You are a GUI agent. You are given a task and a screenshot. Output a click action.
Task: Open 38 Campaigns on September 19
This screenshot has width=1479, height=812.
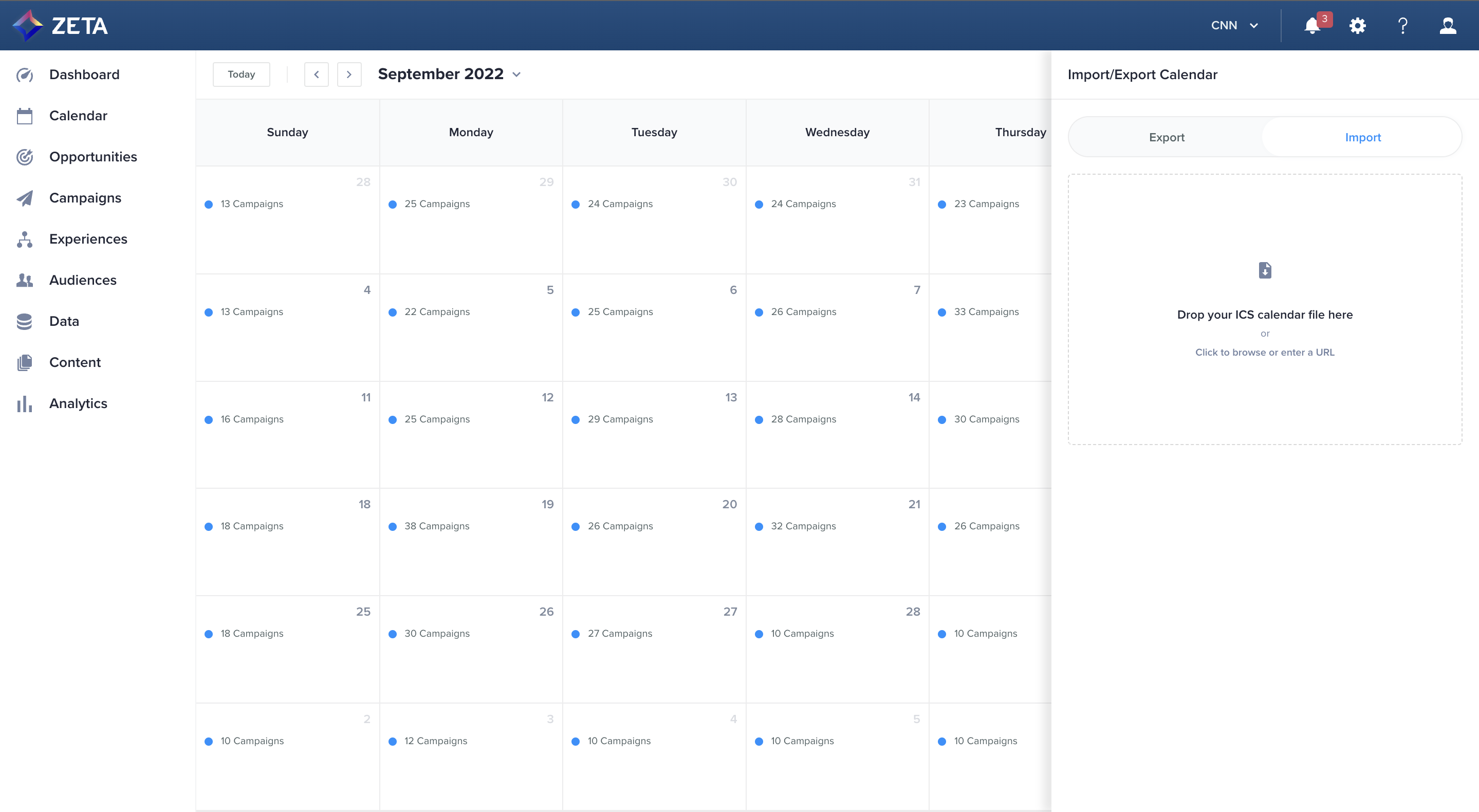click(x=436, y=526)
